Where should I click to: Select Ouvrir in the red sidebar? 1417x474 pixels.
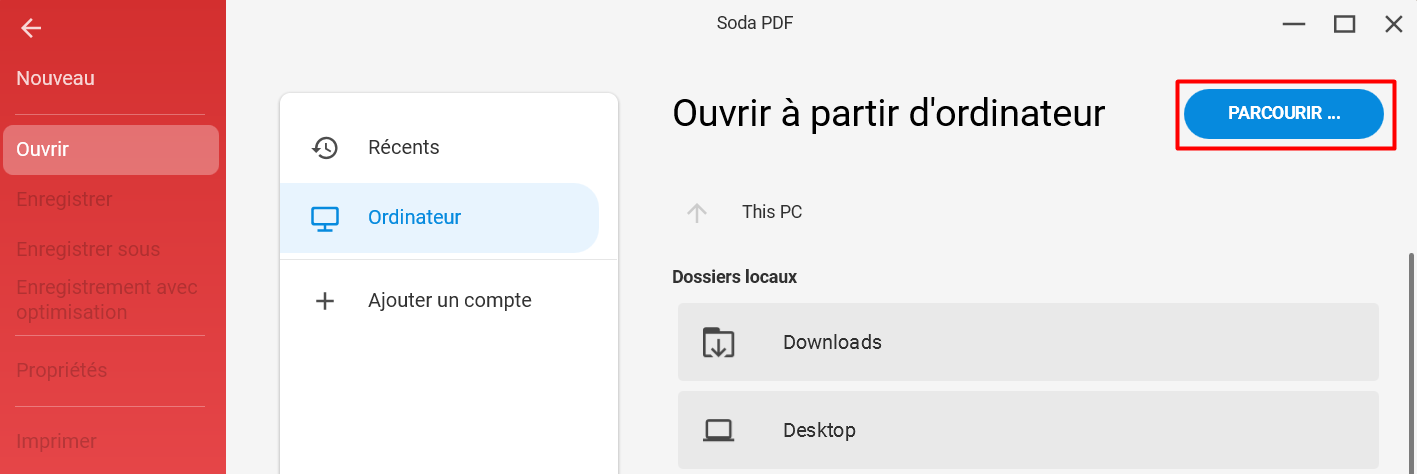click(x=111, y=150)
